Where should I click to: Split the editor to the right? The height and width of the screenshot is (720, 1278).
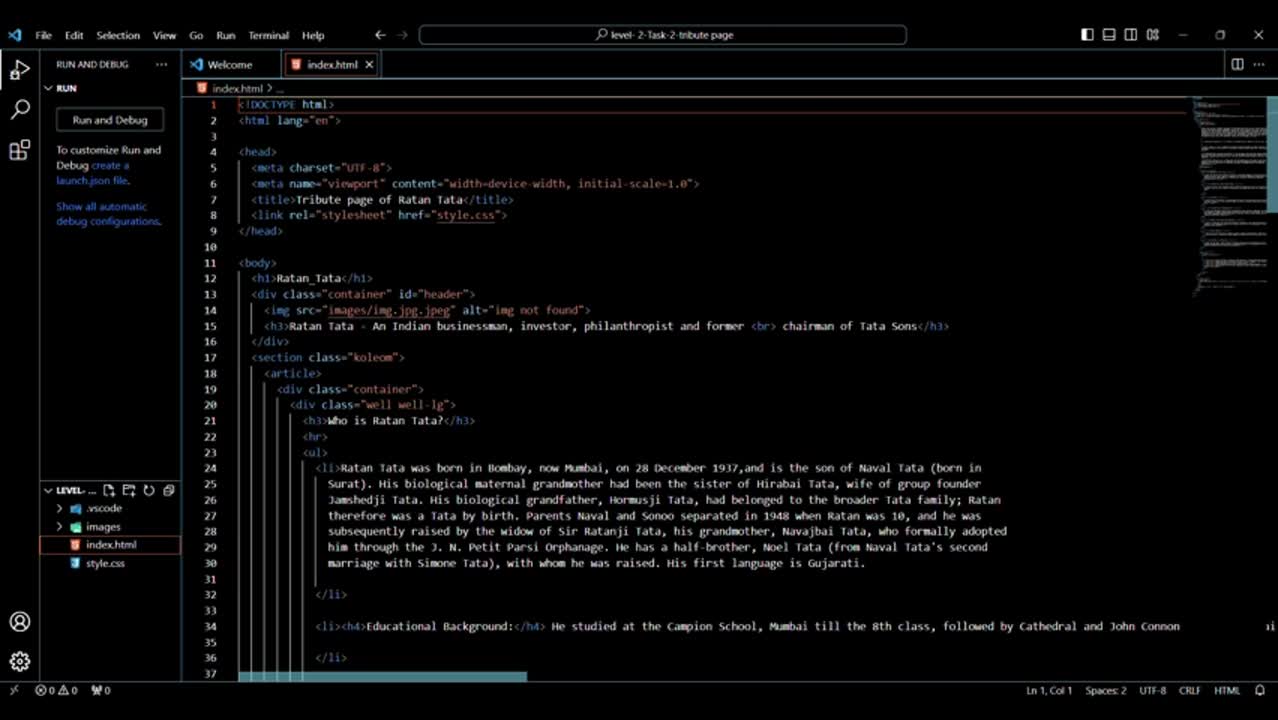point(1237,64)
